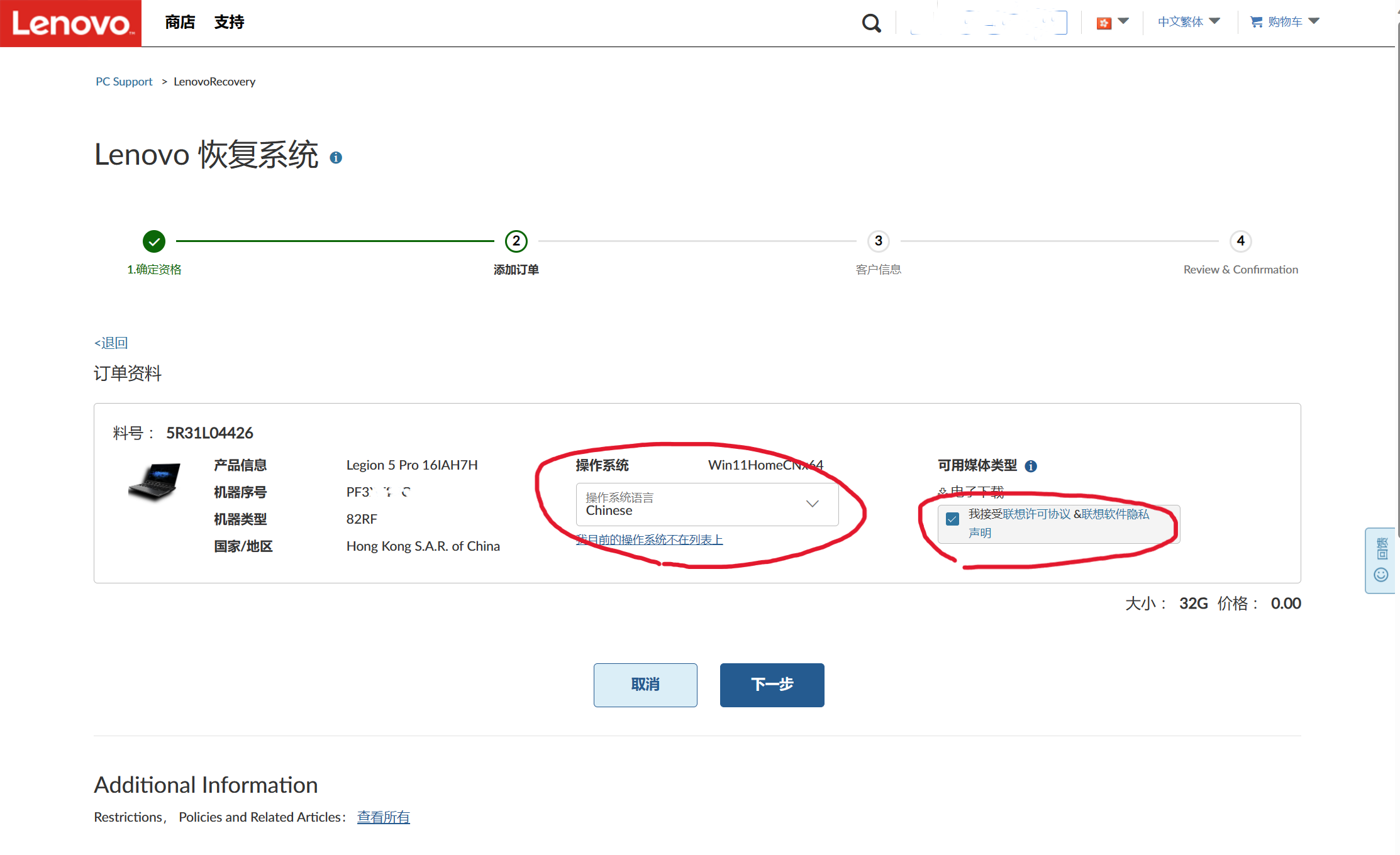Click the Hong Kong flag icon
1400x855 pixels.
coord(1104,23)
